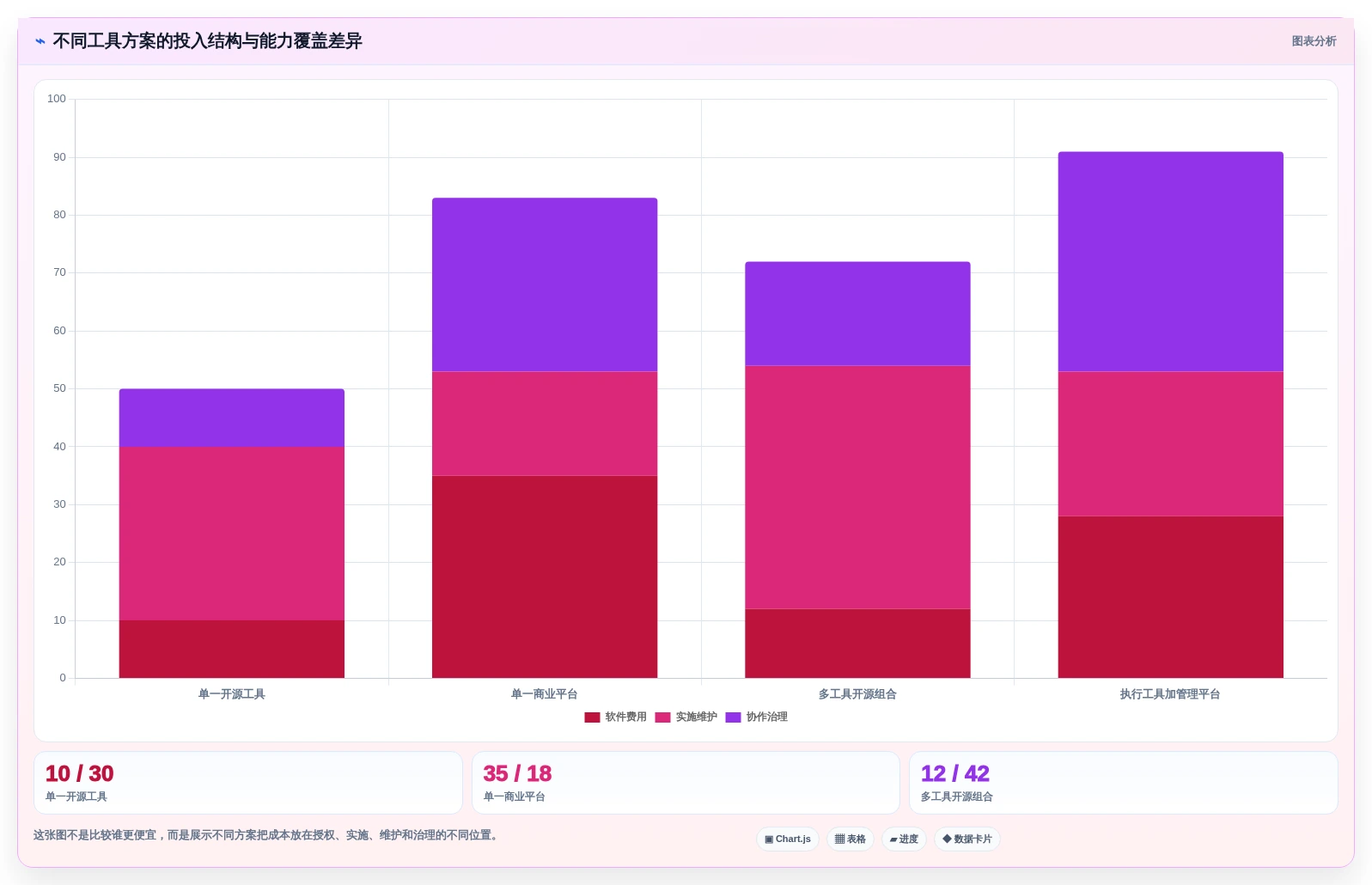The image size is (1372, 885).
Task: Click the dark red segment of 执行工具加管理平台 bar
Action: (x=1171, y=597)
